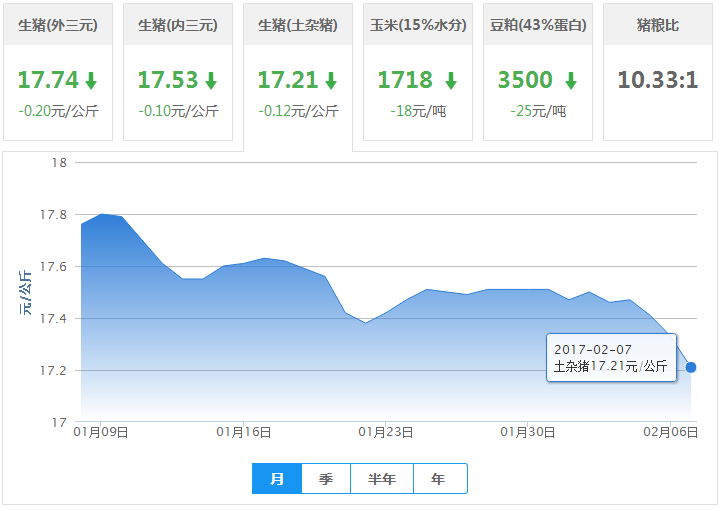
Task: Click the down arrow beside 3500
Action: point(570,81)
